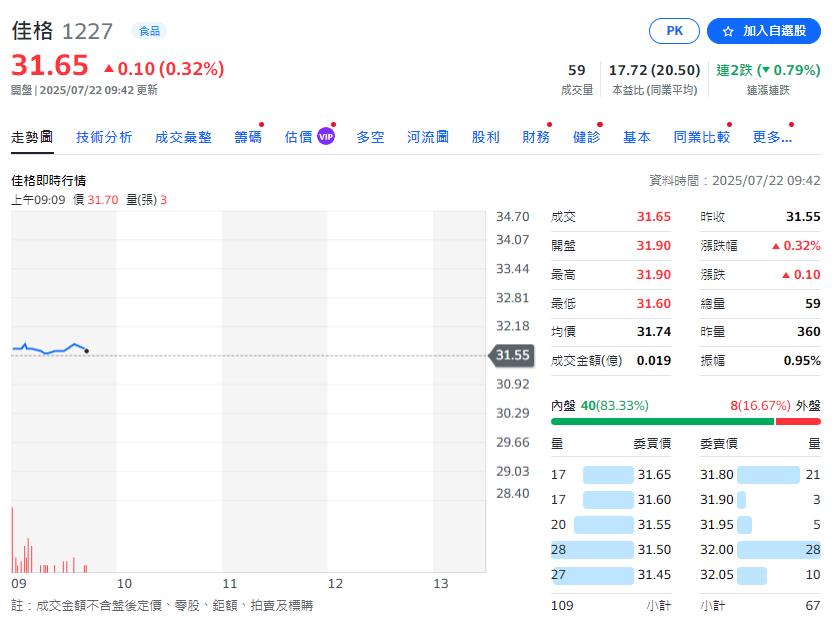This screenshot has width=839, height=626.
Task: Click the 委買價 column header
Action: (652, 444)
